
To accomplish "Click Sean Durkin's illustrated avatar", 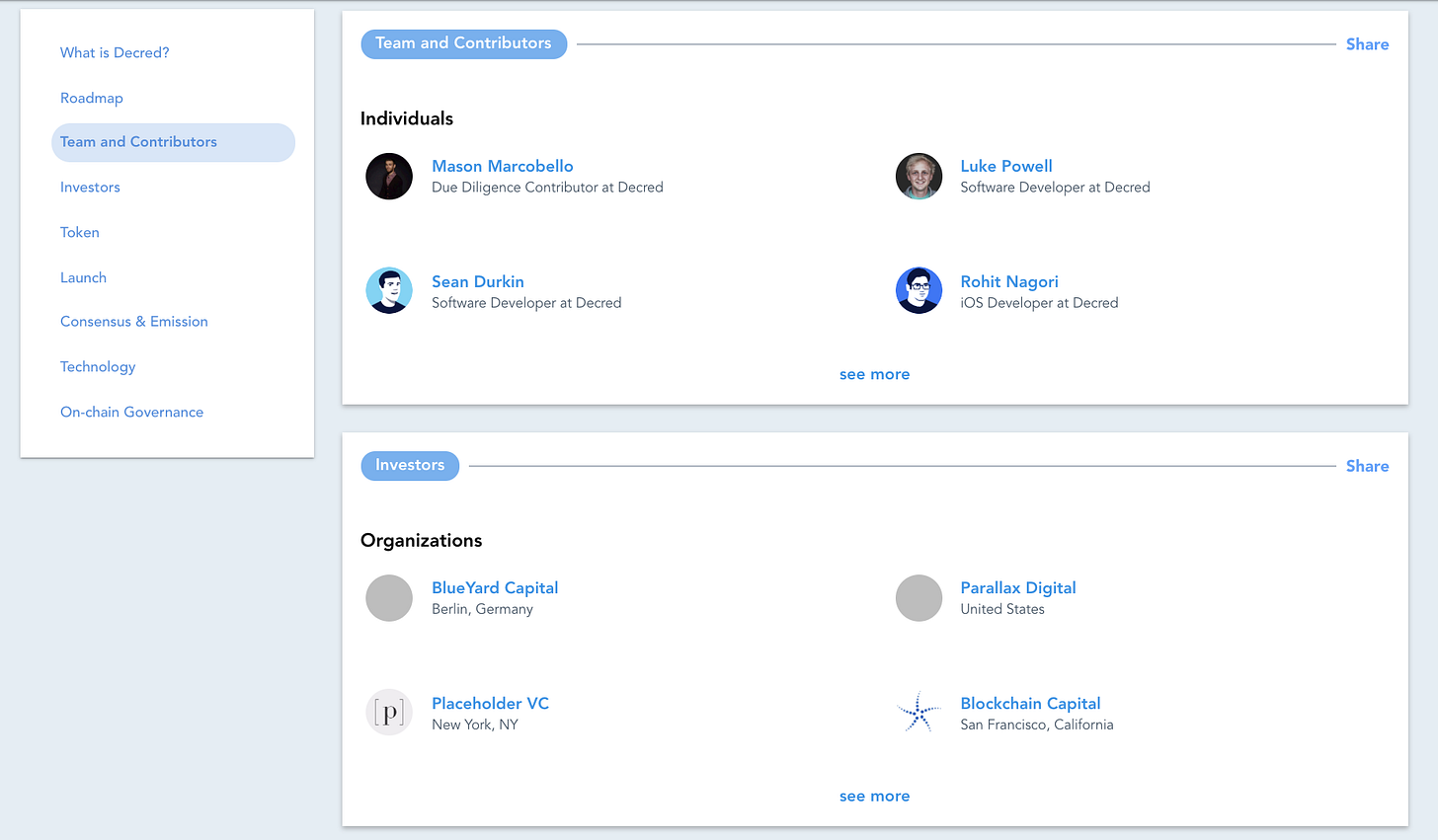I will click(x=389, y=291).
